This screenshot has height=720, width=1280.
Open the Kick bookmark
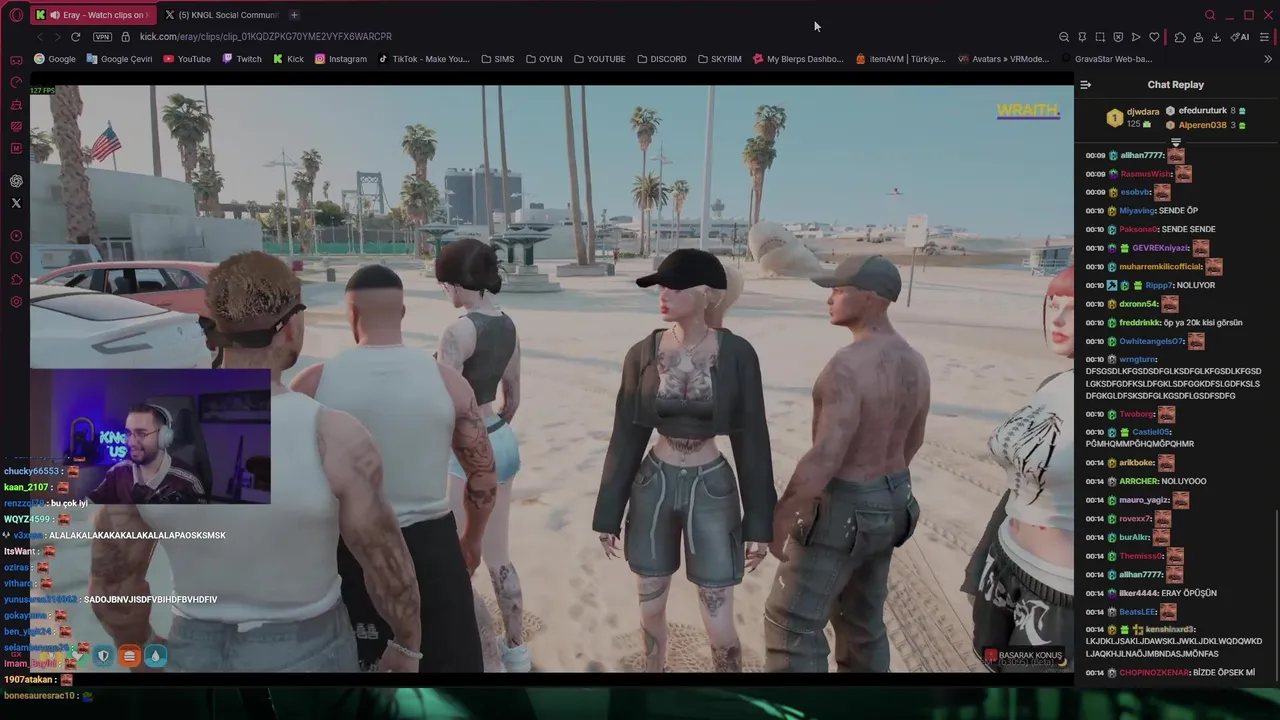click(288, 59)
